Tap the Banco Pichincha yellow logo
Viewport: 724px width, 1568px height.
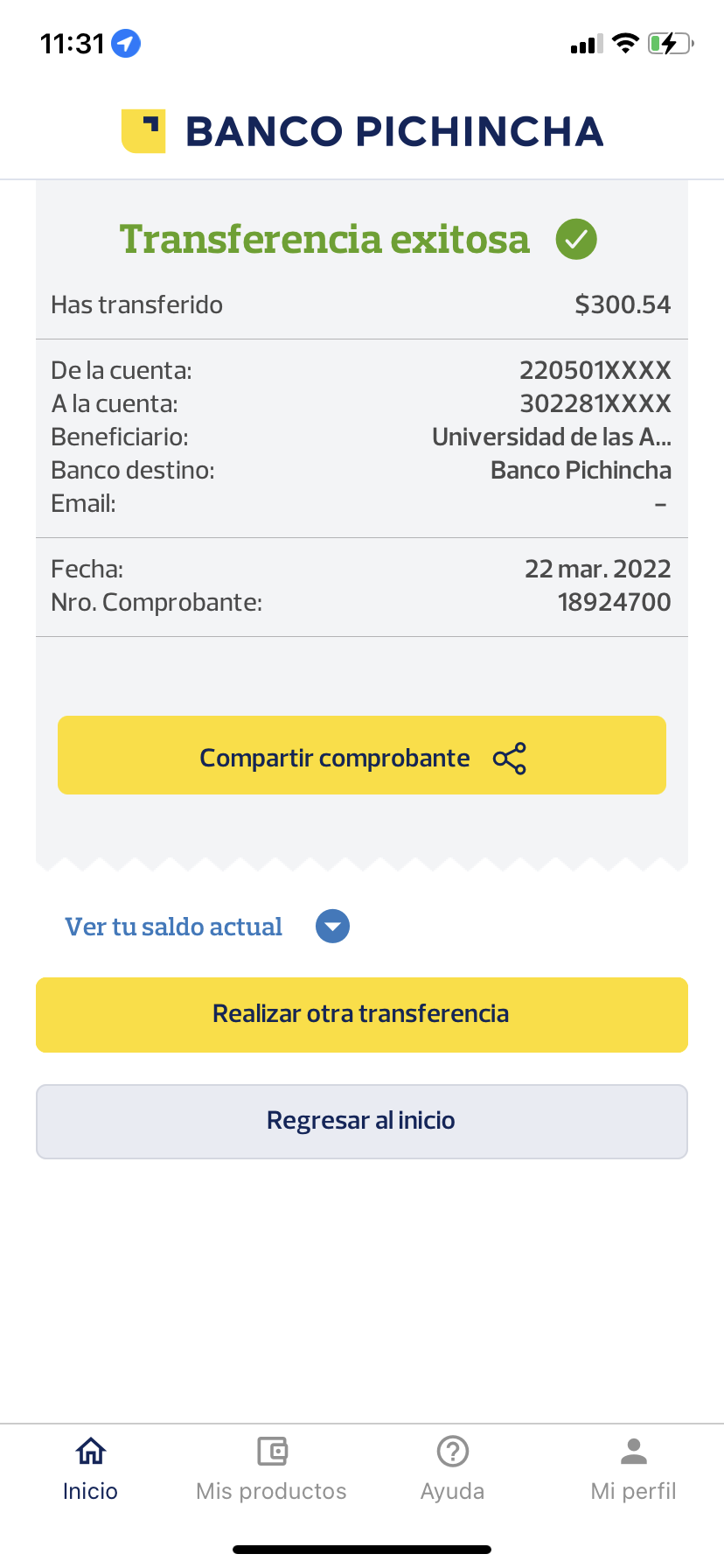click(143, 131)
